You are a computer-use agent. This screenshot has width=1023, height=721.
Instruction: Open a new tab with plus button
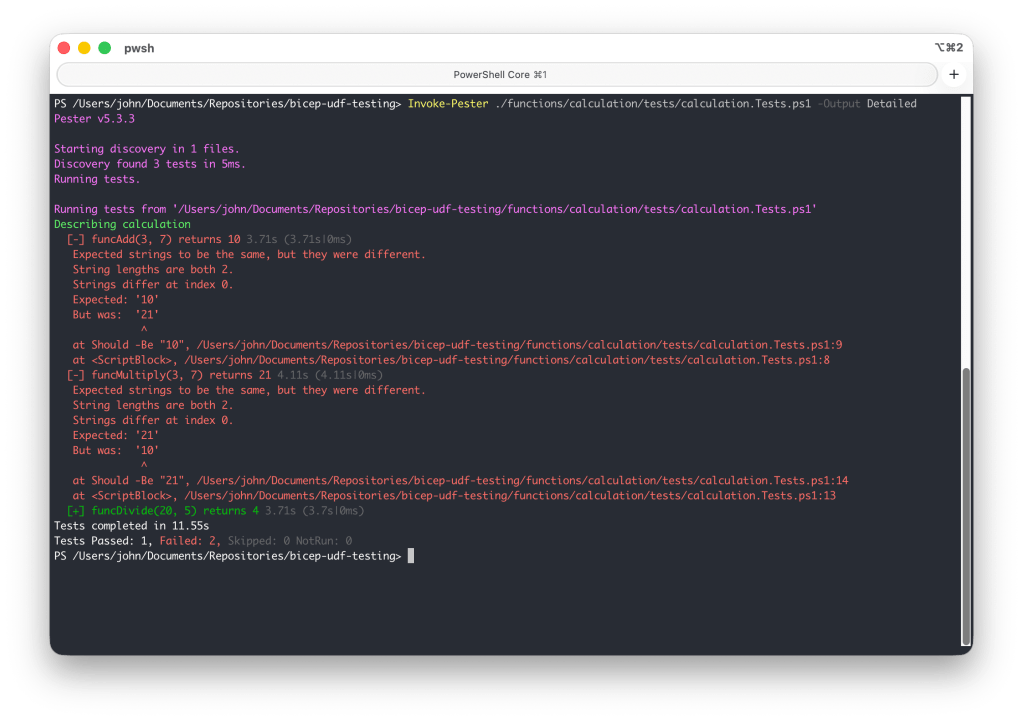click(x=953, y=75)
